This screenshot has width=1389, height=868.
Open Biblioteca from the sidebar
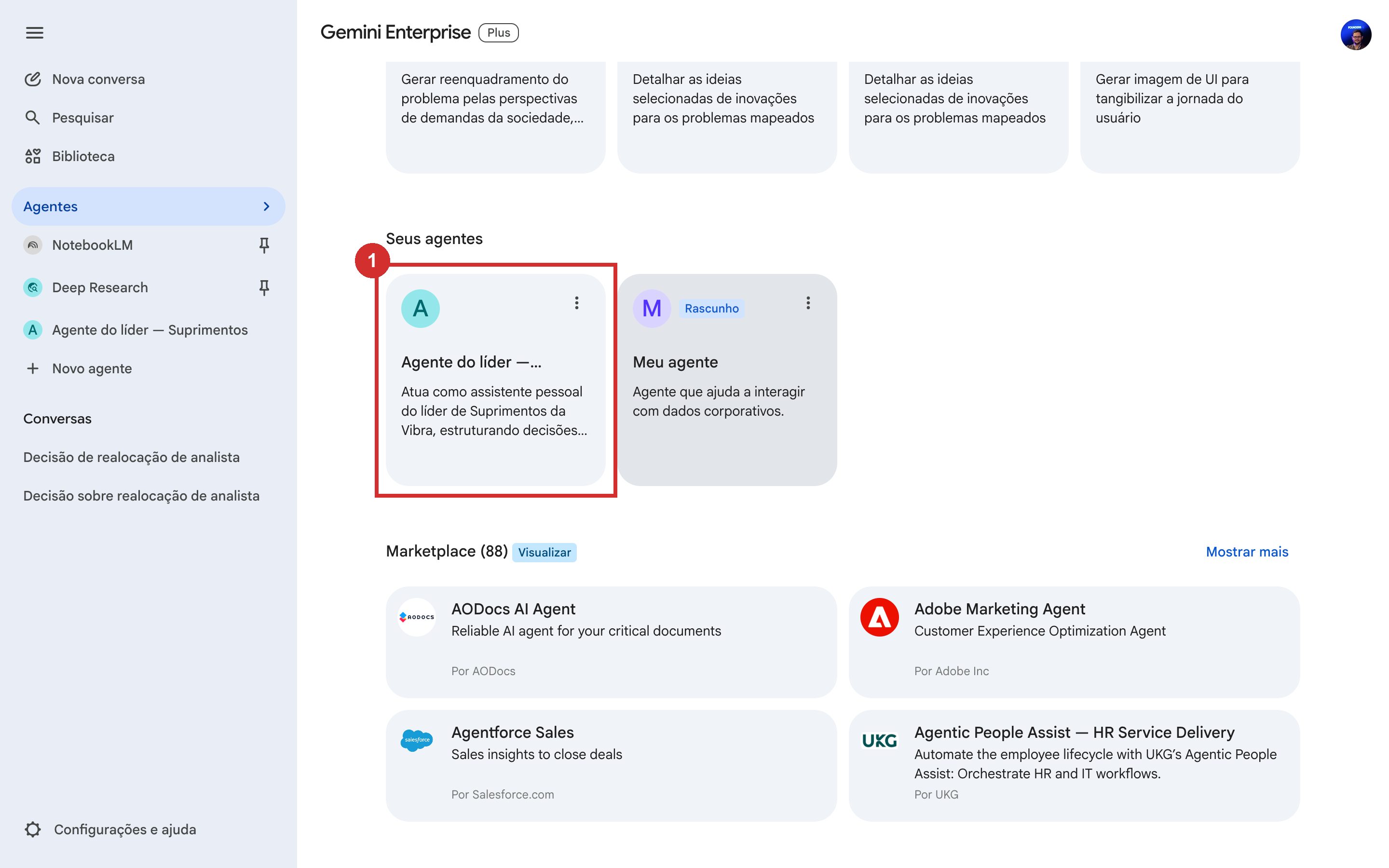(x=148, y=156)
